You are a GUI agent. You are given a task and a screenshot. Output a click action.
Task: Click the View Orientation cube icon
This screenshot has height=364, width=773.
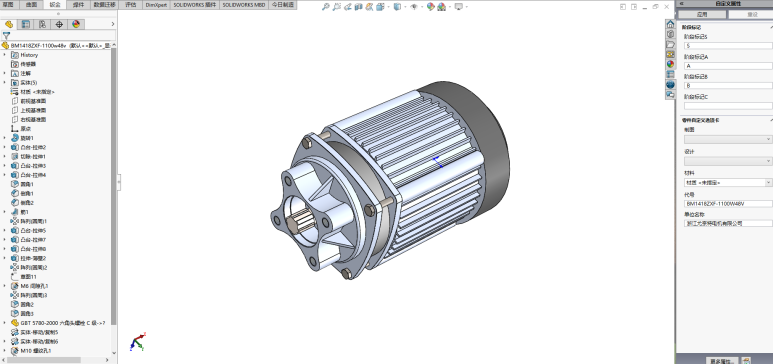point(380,7)
